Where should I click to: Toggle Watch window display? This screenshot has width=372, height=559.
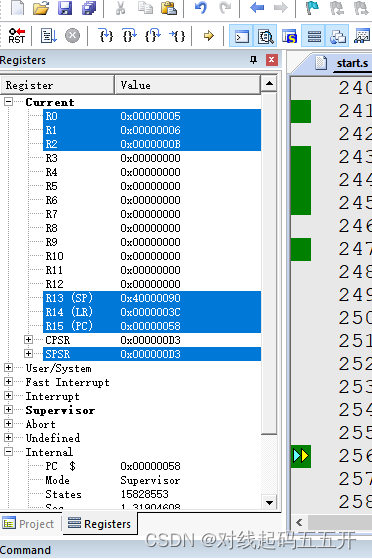[362, 36]
